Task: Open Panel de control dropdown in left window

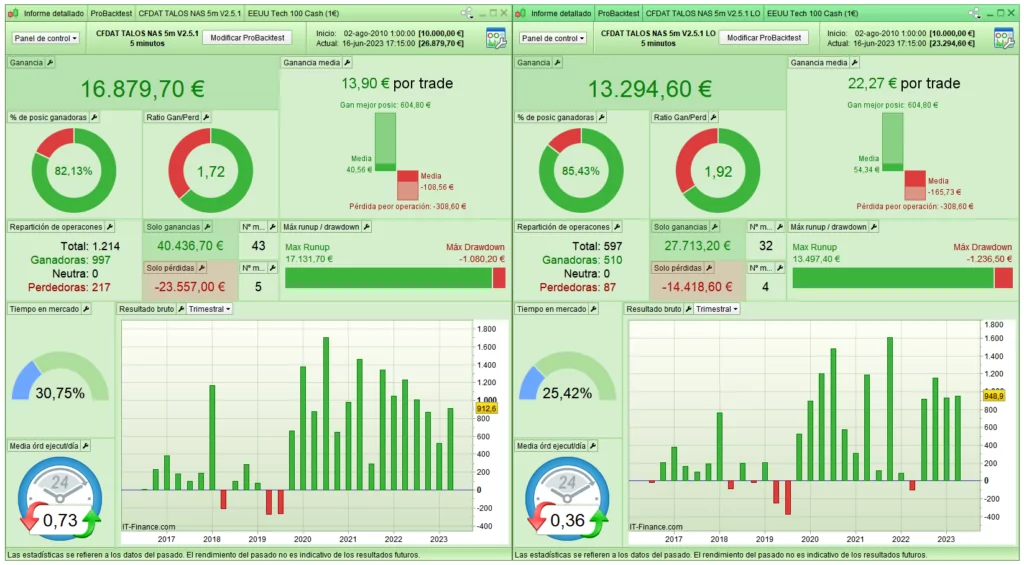Action: tap(46, 39)
